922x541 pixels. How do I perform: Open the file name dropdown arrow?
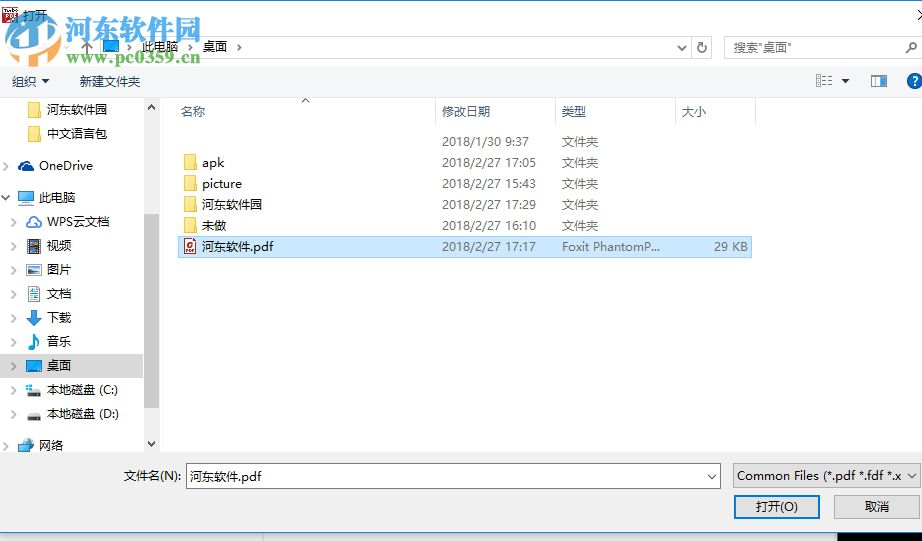pyautogui.click(x=711, y=476)
